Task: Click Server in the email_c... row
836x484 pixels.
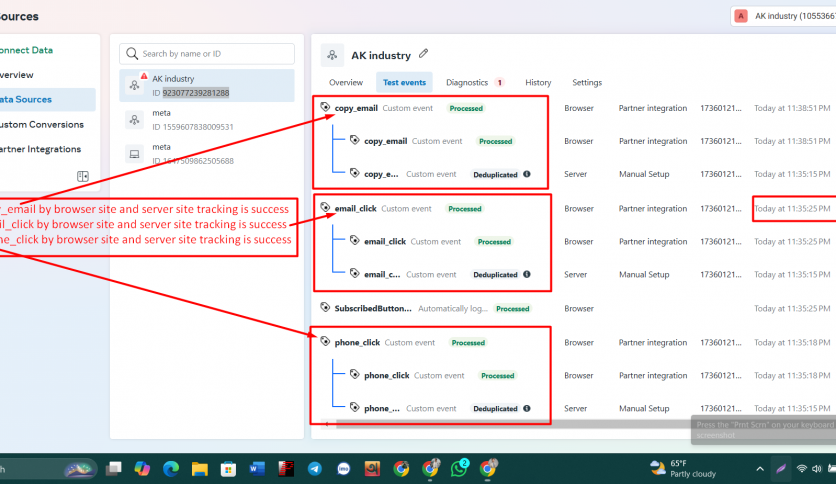Action: (x=575, y=275)
